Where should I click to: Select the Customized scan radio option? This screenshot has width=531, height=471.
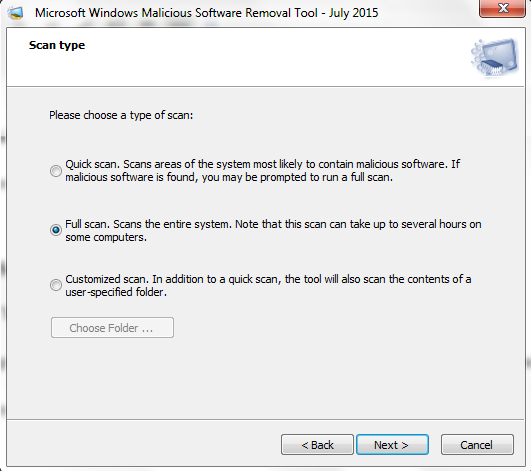[x=56, y=285]
